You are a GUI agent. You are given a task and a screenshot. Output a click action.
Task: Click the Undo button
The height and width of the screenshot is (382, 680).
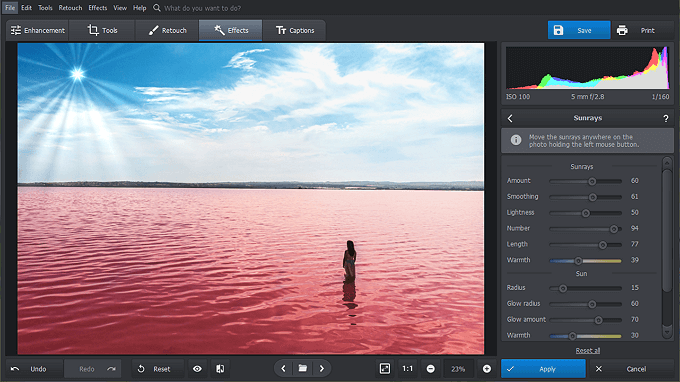coord(35,369)
